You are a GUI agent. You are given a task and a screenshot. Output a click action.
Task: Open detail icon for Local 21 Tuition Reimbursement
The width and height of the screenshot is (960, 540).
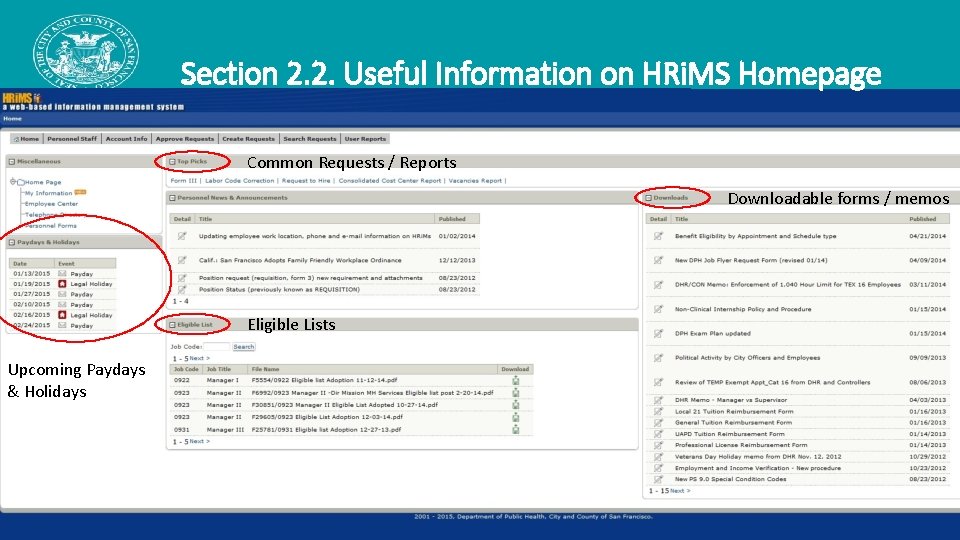658,411
